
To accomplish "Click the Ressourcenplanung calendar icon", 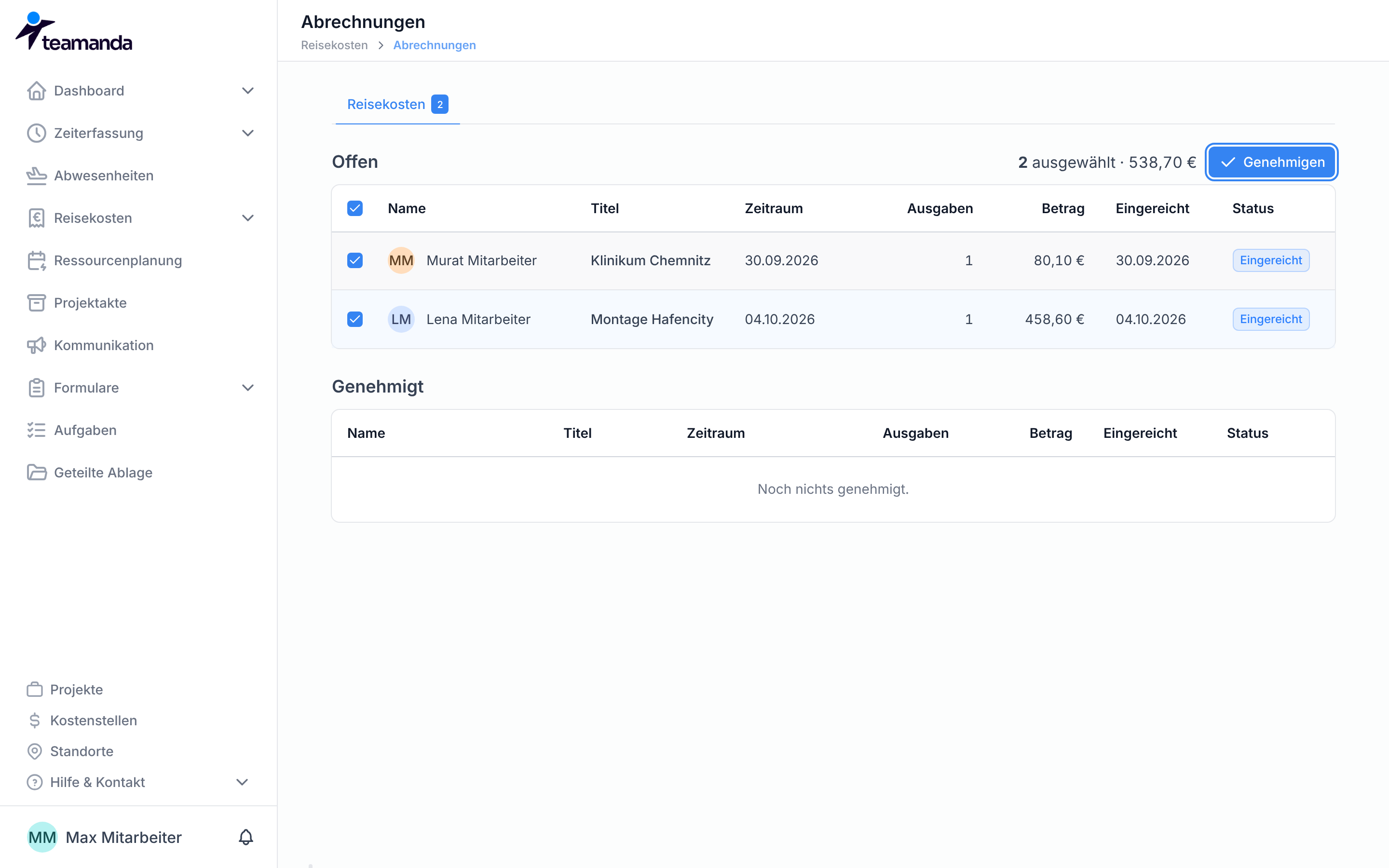I will tap(36, 260).
